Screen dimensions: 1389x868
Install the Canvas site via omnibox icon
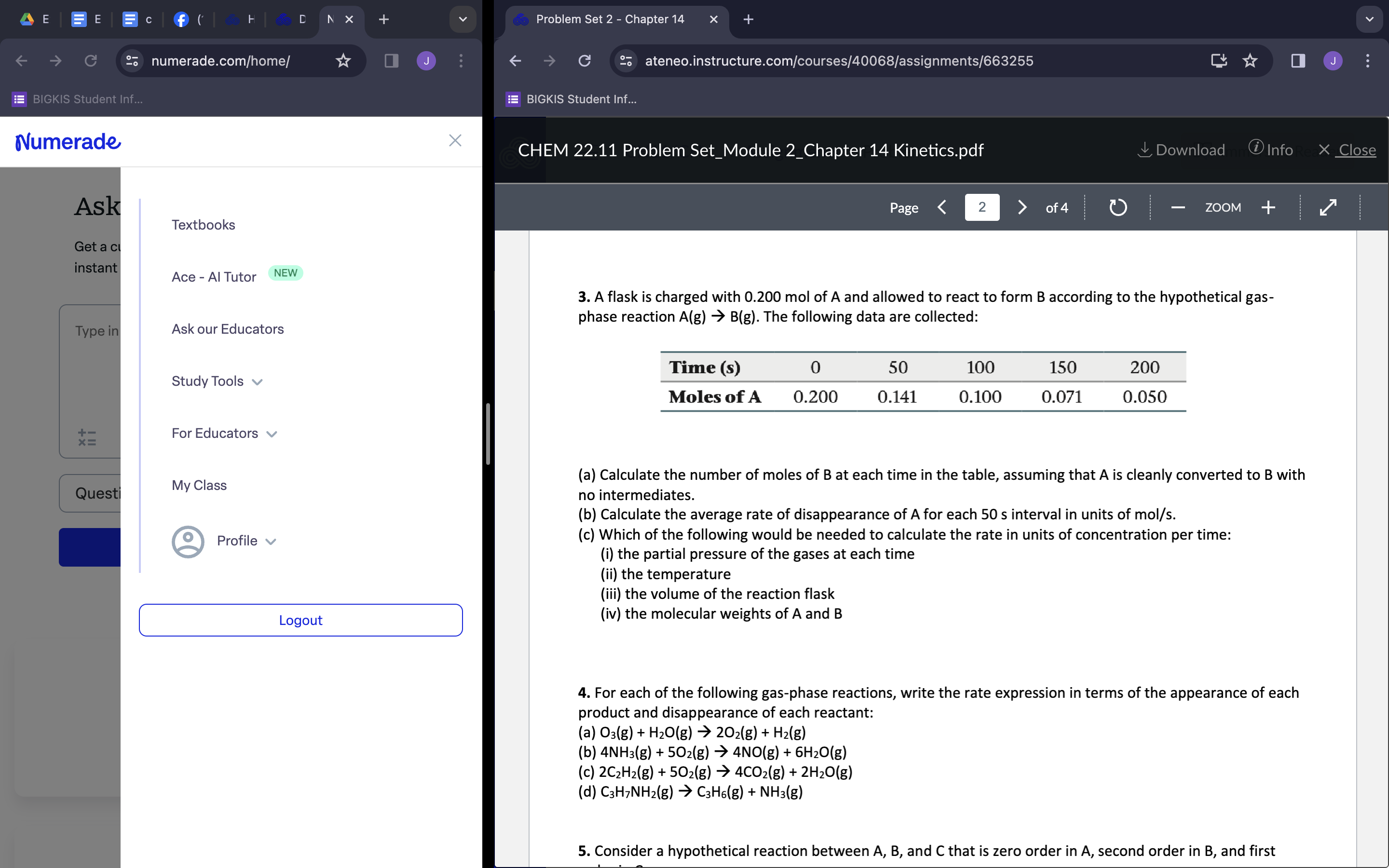pyautogui.click(x=1219, y=61)
